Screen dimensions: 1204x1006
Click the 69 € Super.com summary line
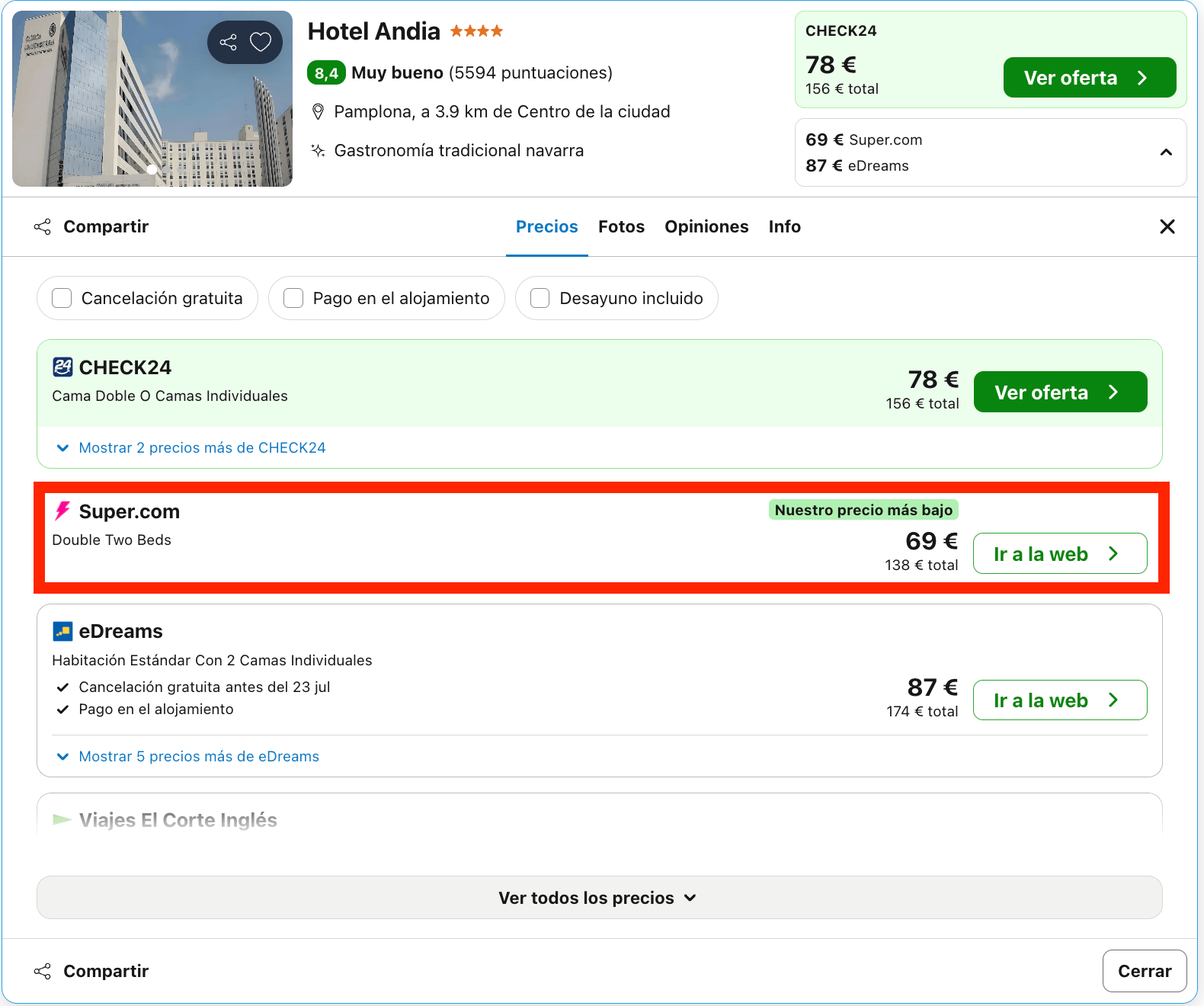click(x=863, y=139)
